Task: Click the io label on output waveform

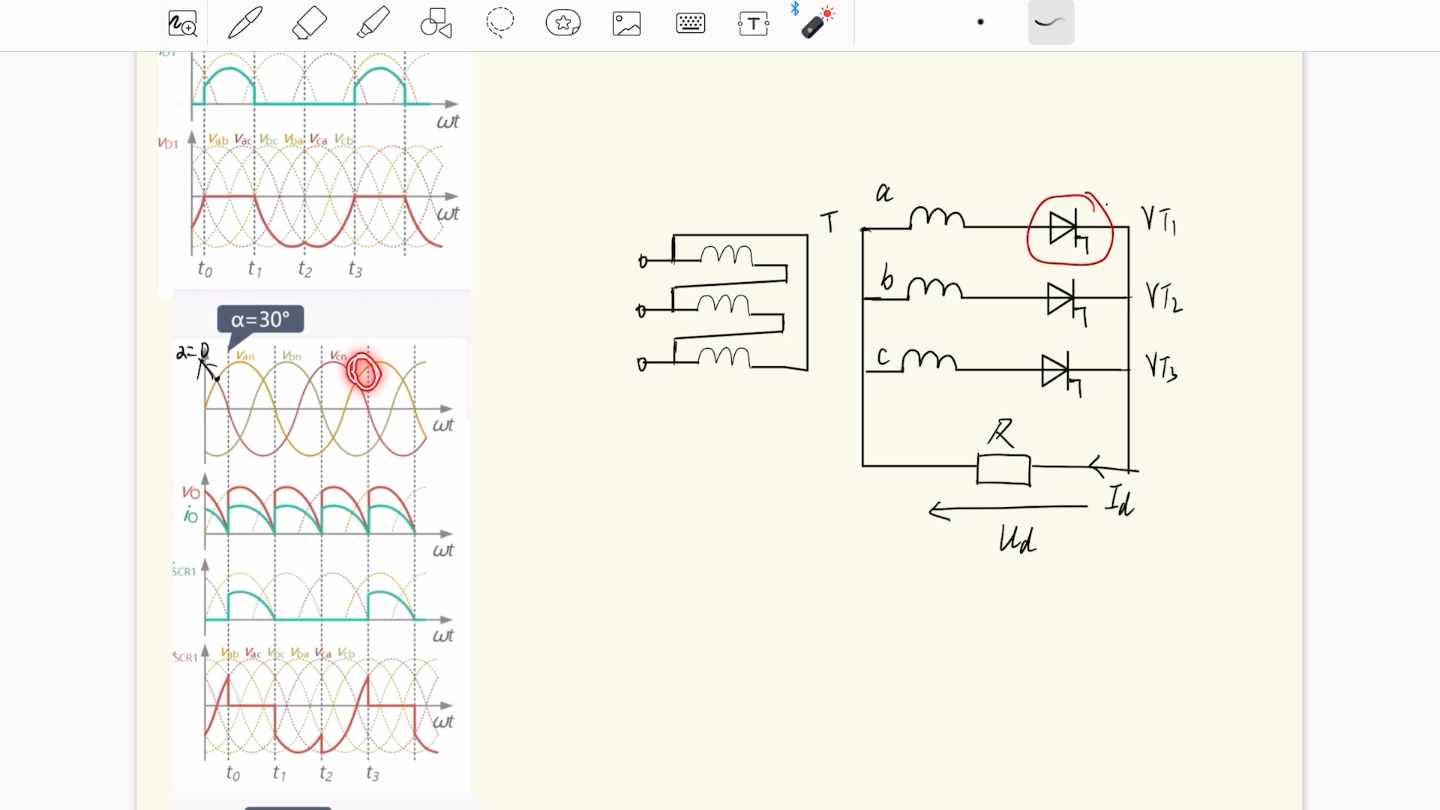Action: click(190, 515)
